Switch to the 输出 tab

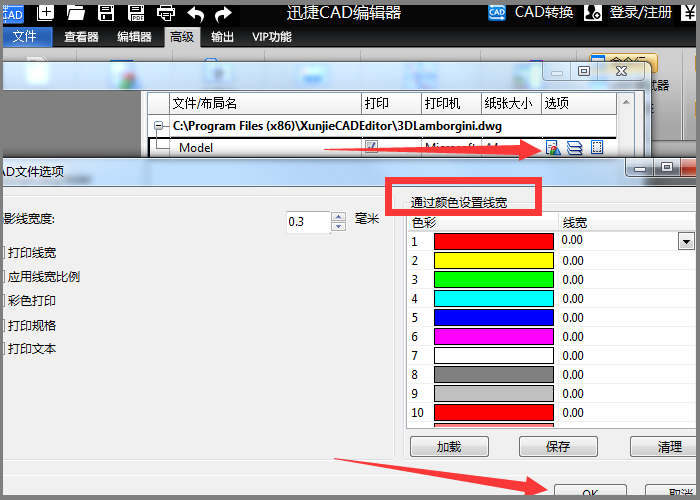coord(222,37)
